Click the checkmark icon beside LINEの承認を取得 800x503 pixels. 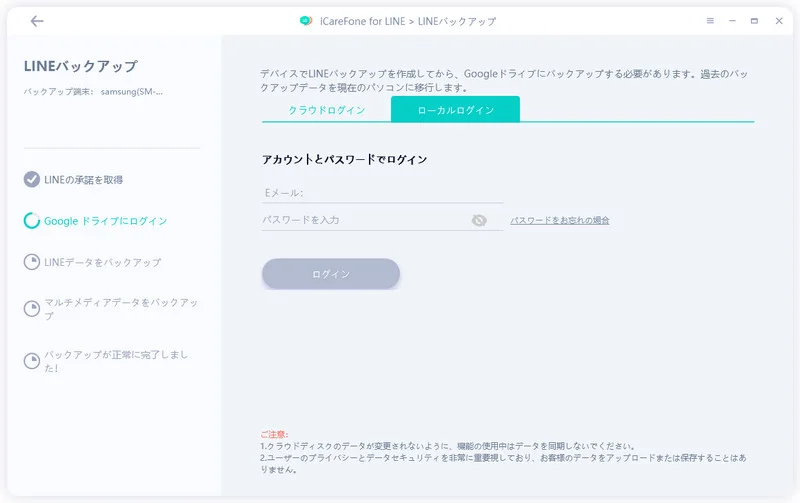coord(32,180)
